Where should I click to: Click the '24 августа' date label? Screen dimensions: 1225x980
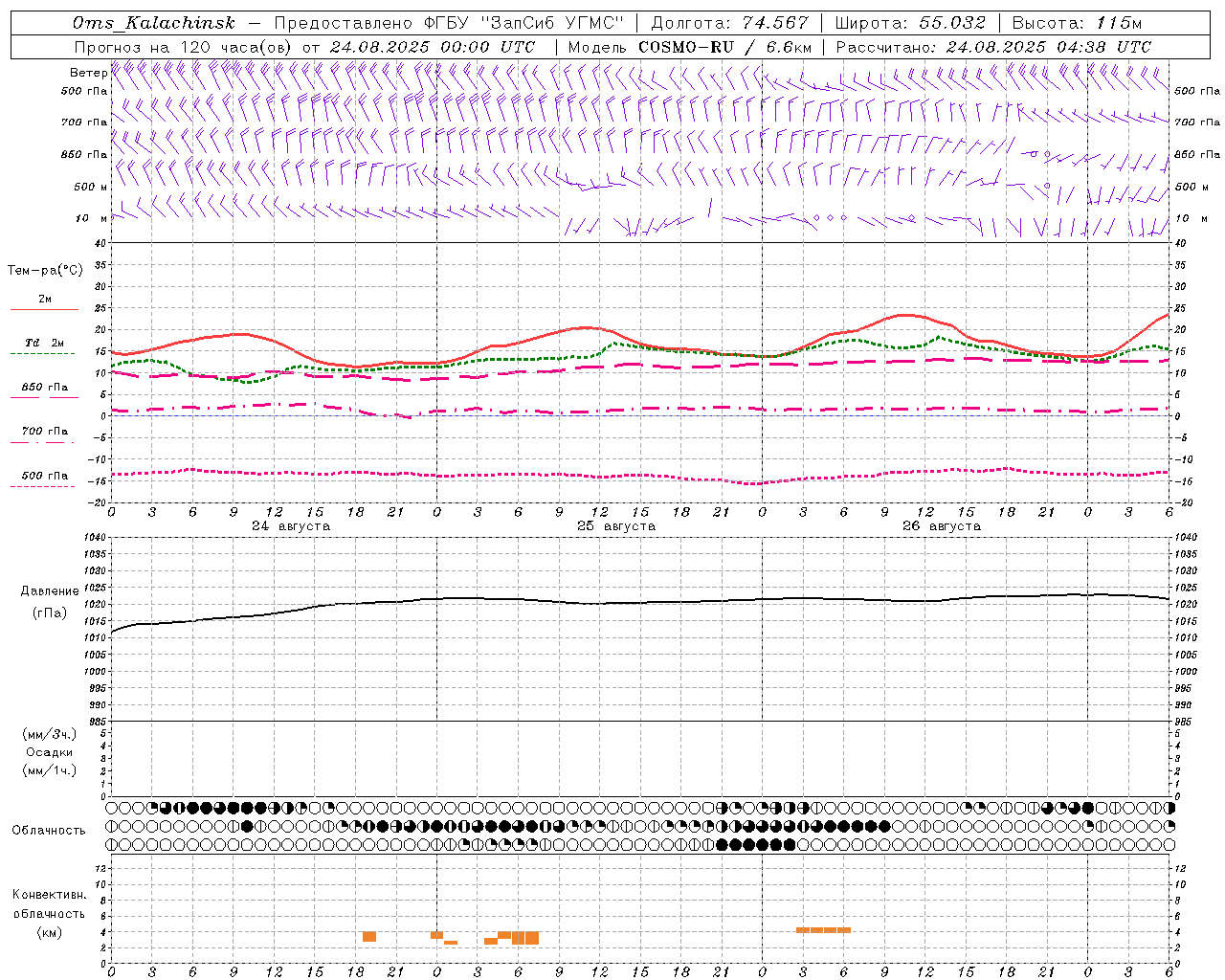click(291, 526)
